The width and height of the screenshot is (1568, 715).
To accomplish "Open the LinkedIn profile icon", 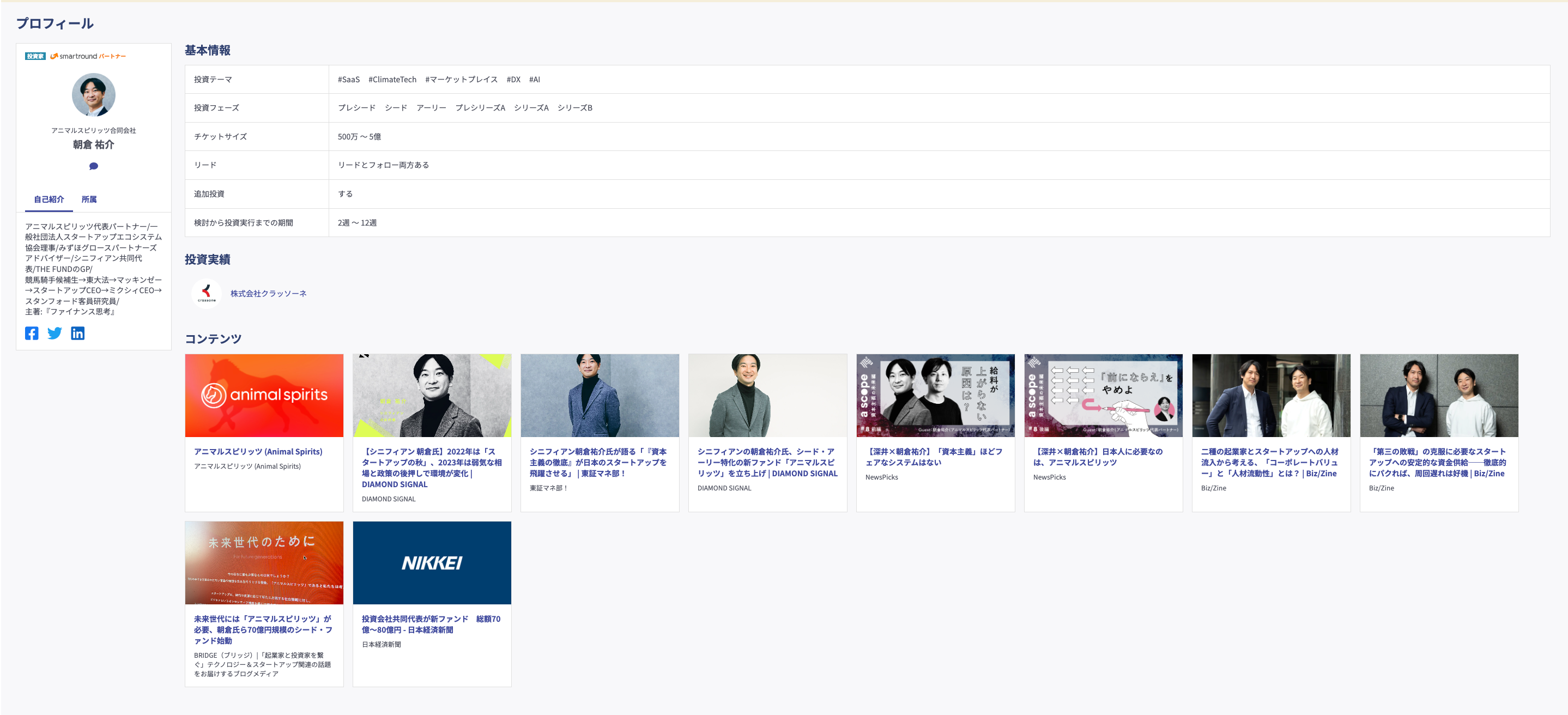I will point(78,333).
